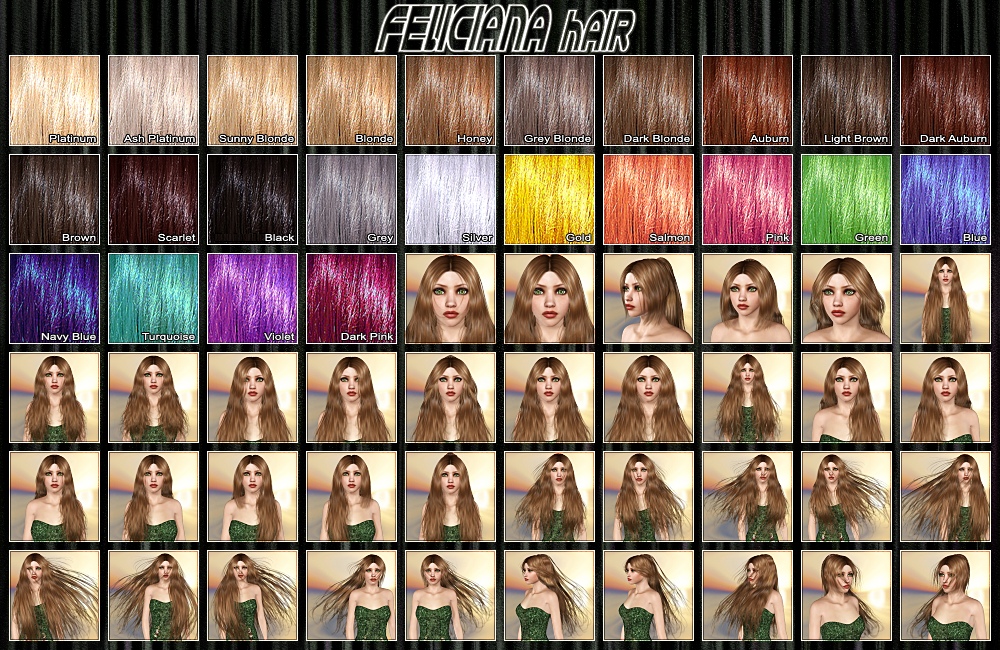Image resolution: width=1000 pixels, height=650 pixels.
Task: Choose the Light Brown swatch
Action: (846, 100)
